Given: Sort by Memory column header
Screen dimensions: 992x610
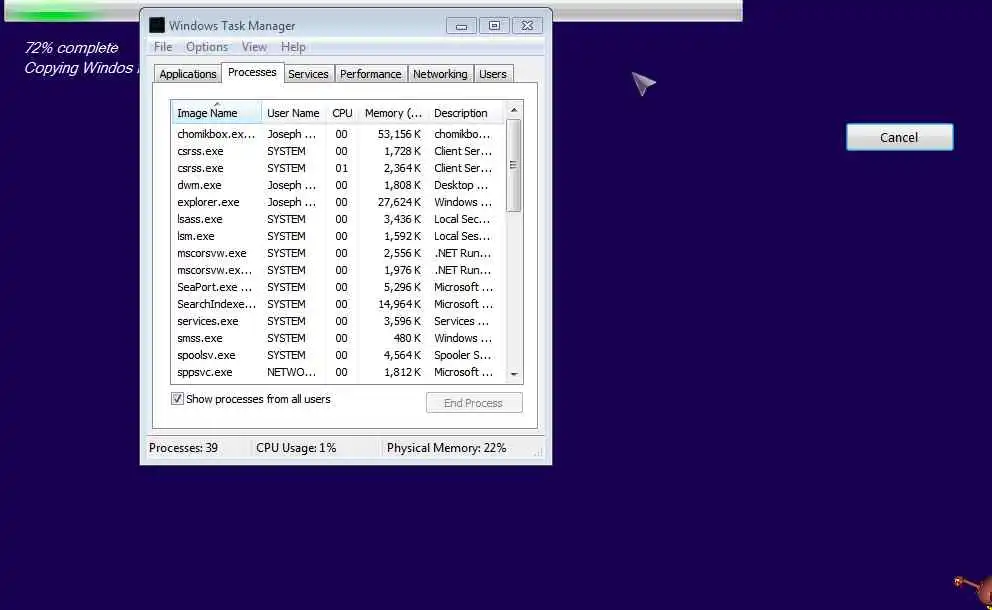Looking at the screenshot, I should [394, 113].
